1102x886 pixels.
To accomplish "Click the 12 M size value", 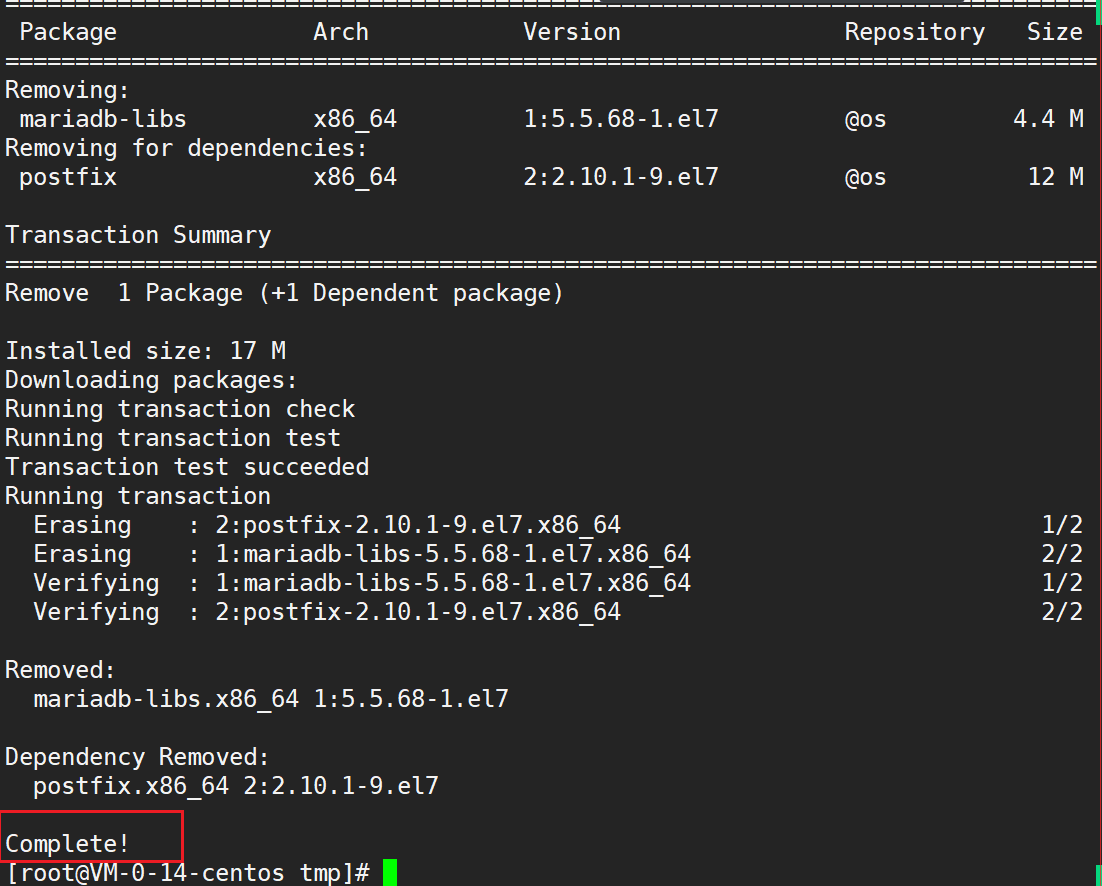I will 1055,177.
